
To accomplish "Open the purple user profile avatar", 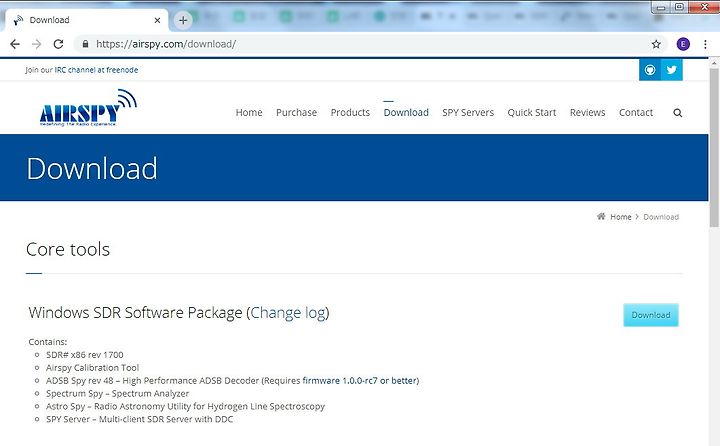I will (683, 44).
